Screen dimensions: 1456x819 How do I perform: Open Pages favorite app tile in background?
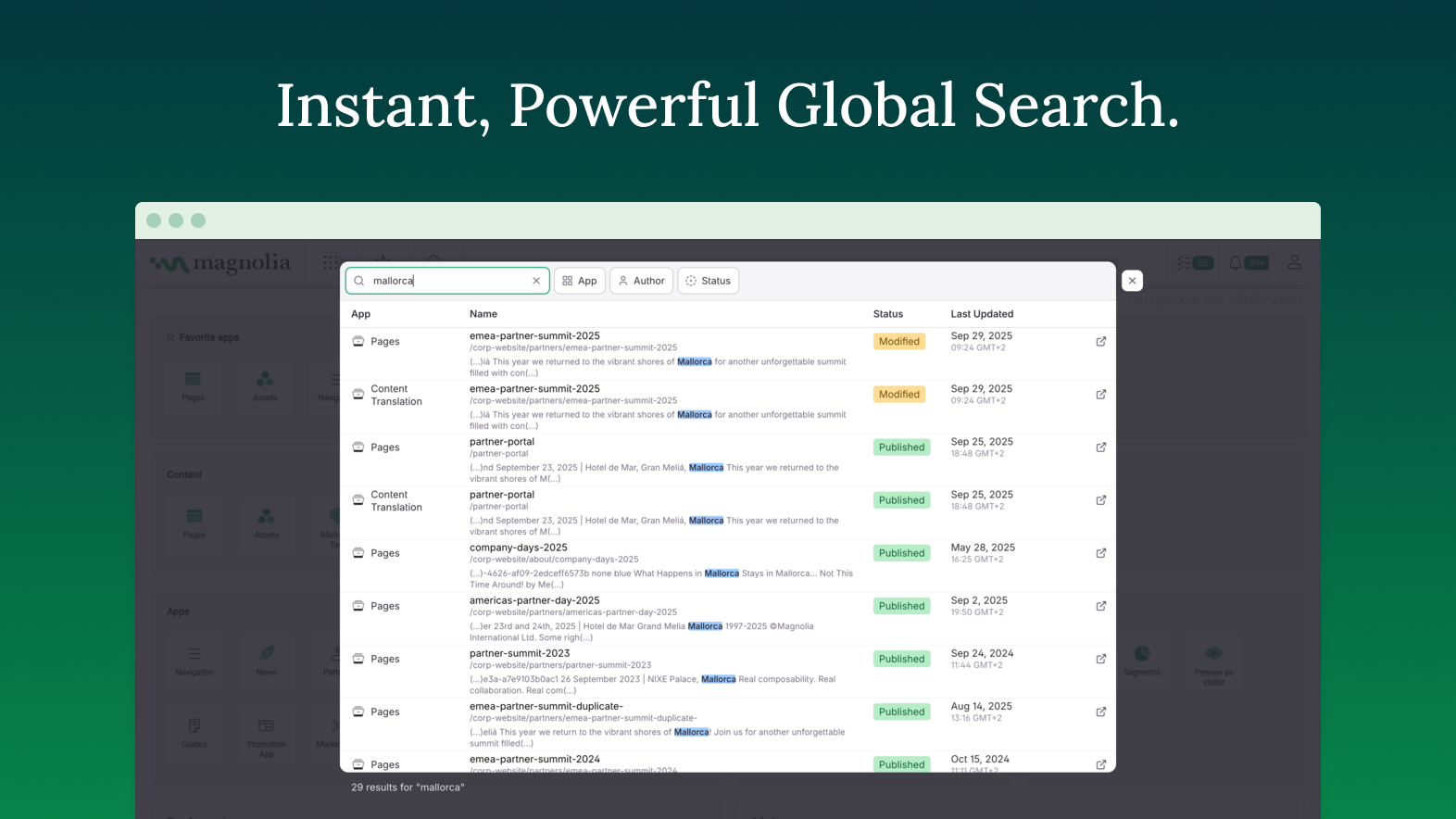click(193, 386)
